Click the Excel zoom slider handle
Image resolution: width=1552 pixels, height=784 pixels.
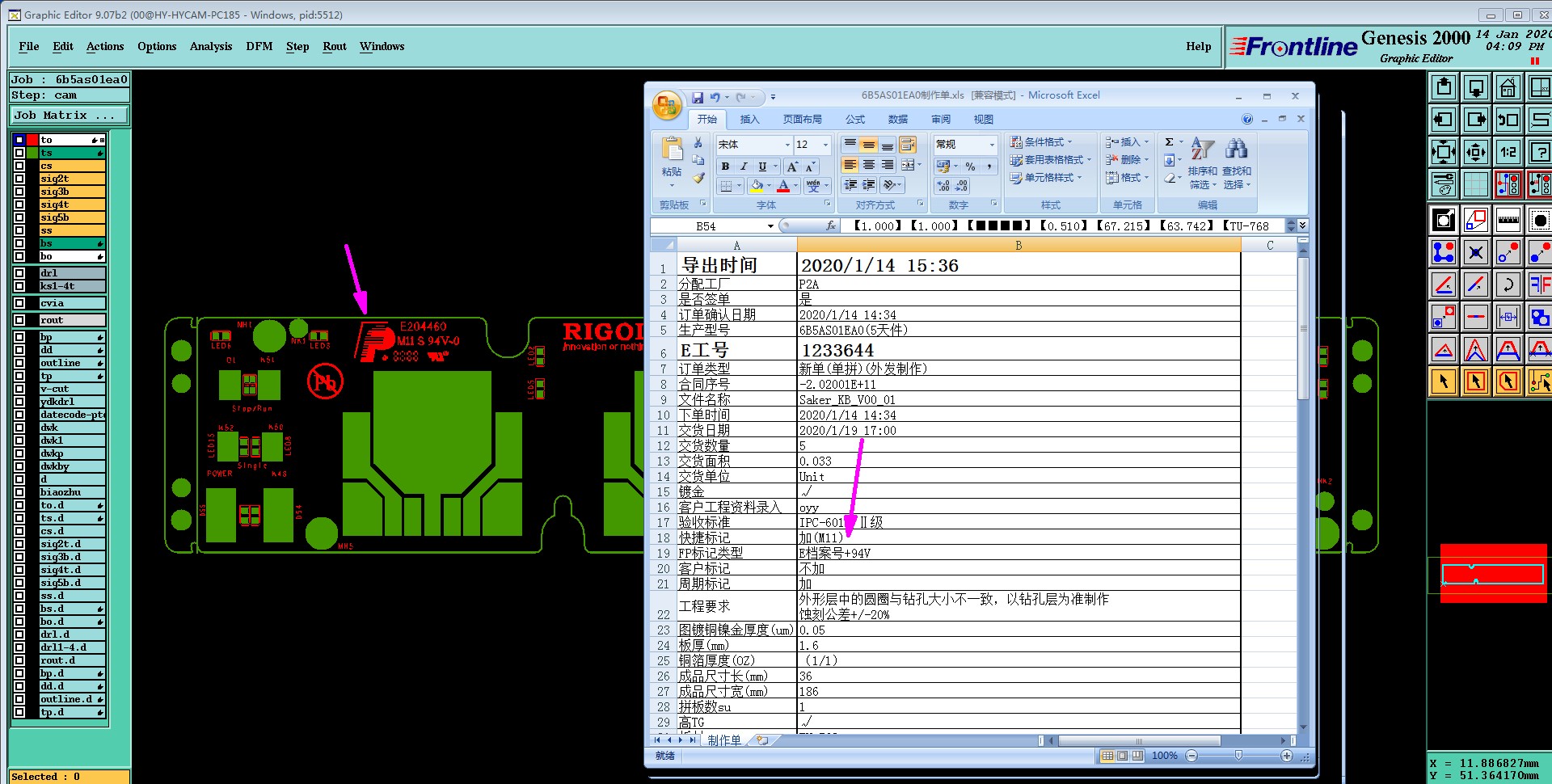point(1238,756)
